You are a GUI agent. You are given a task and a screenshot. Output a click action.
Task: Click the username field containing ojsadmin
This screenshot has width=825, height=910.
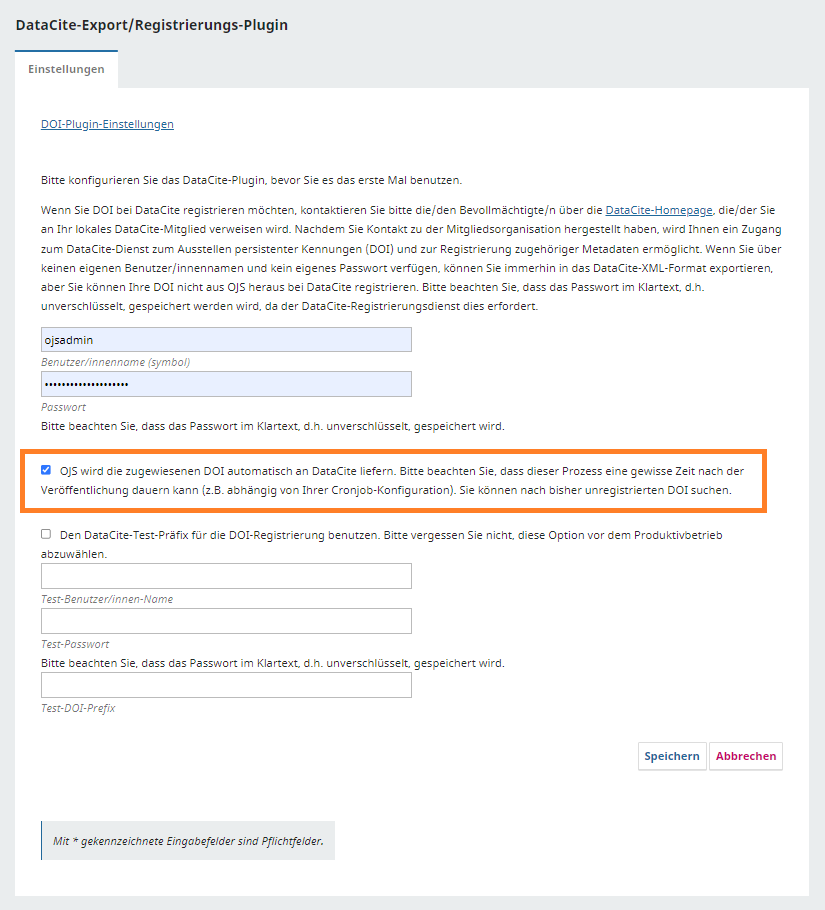226,340
